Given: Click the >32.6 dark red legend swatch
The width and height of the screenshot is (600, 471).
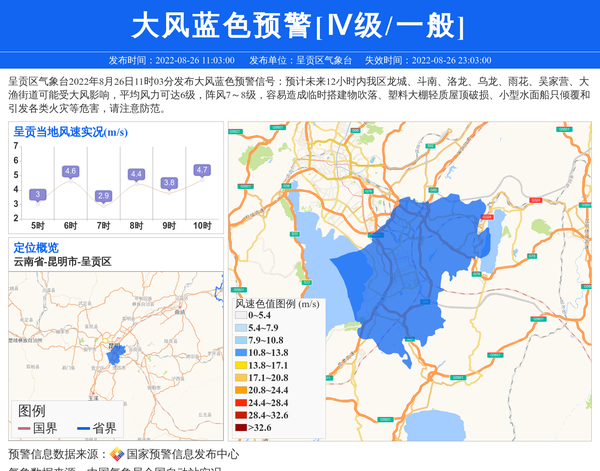Looking at the screenshot, I should click(x=240, y=428).
